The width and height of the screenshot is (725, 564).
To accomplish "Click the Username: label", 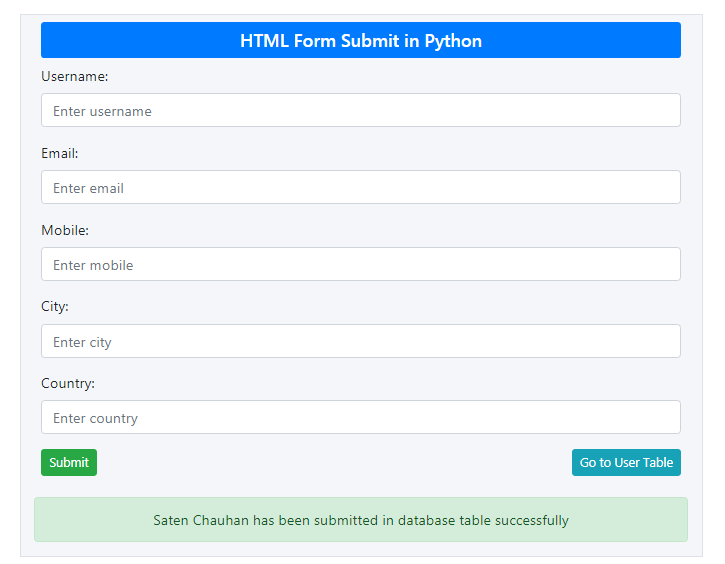I will [x=74, y=76].
